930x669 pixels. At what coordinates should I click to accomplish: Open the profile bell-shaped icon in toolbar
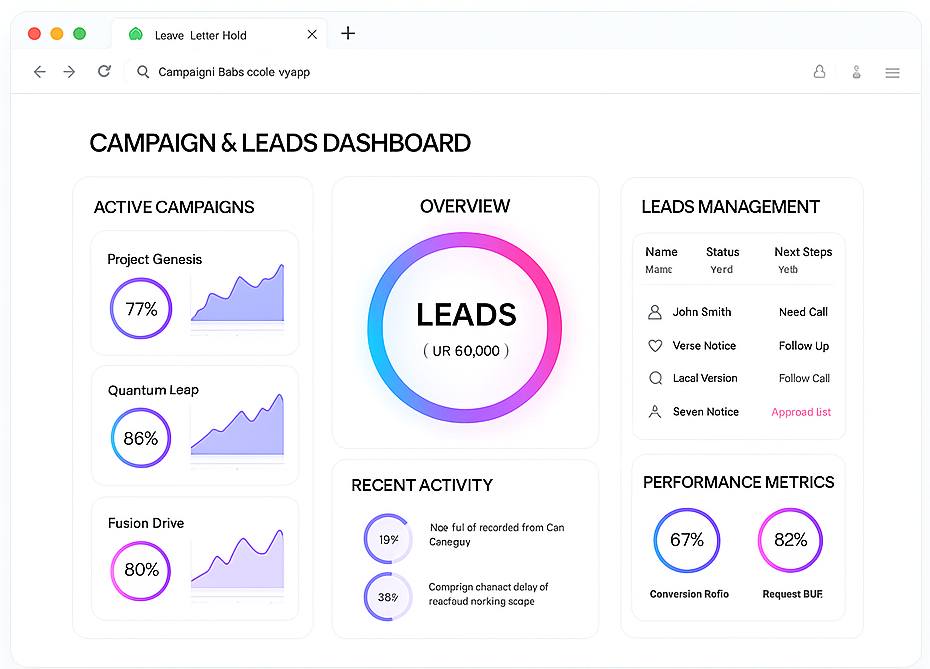point(819,72)
